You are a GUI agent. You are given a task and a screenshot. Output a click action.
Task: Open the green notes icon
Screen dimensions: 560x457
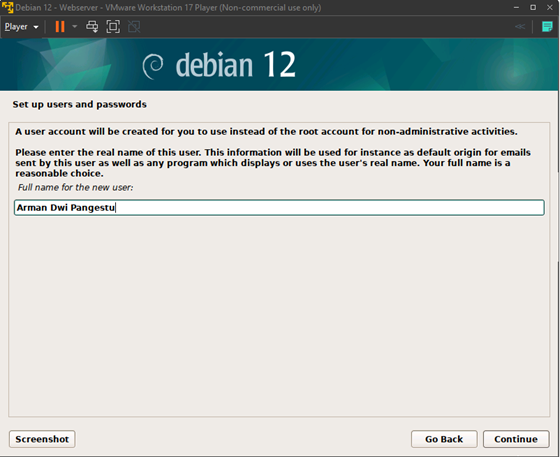(x=547, y=27)
